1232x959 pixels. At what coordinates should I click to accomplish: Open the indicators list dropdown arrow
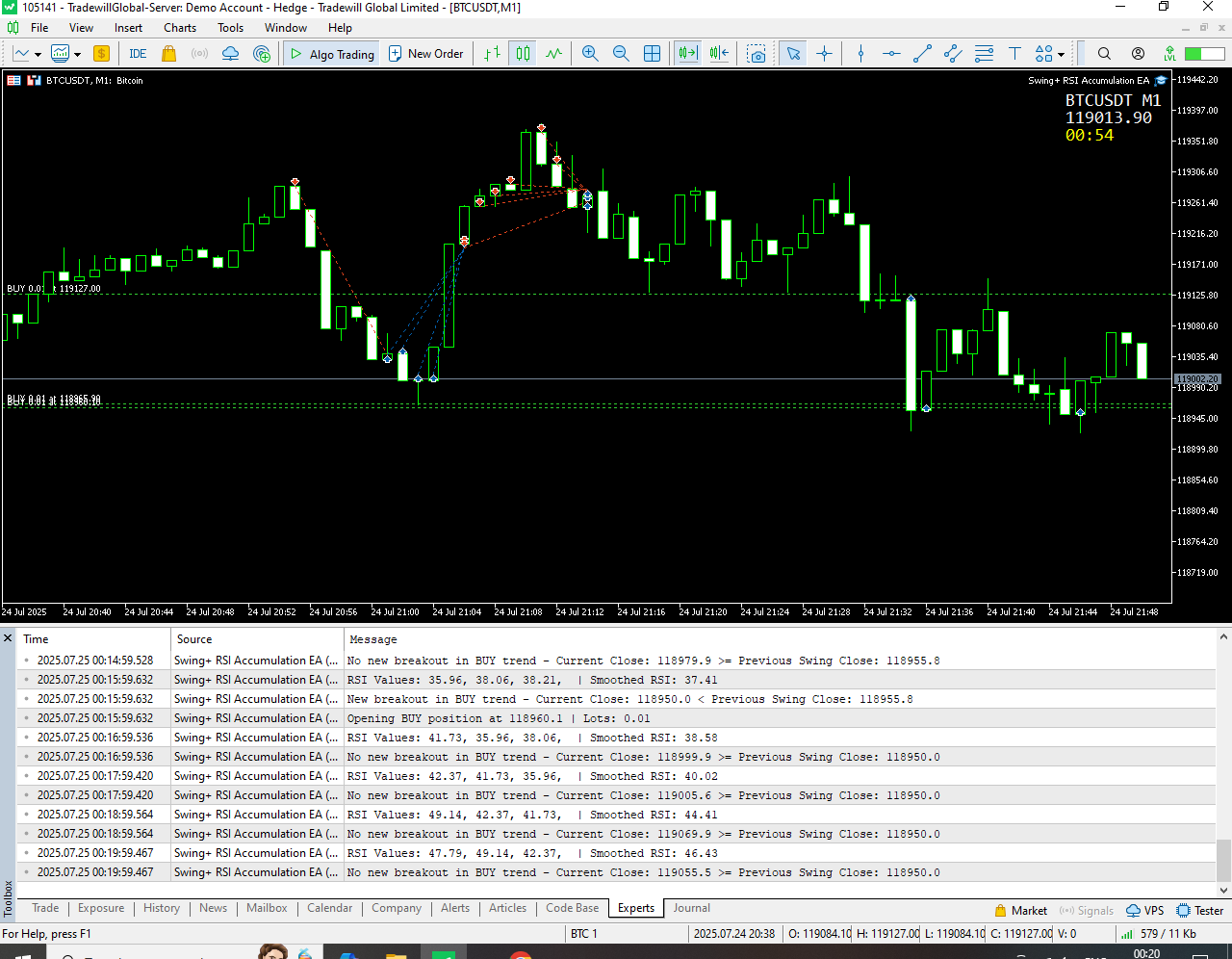click(77, 55)
